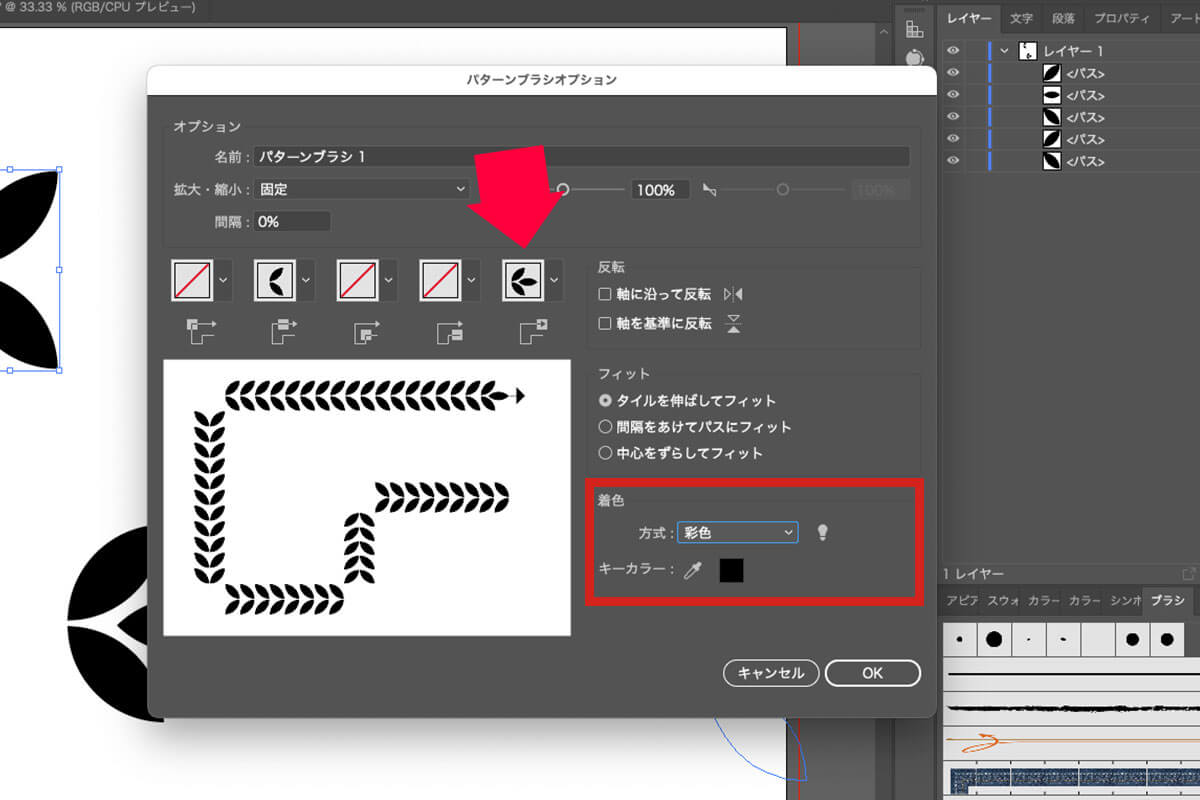This screenshot has height=800, width=1200.
Task: Switch to the プロパティ panel tab
Action: (x=1121, y=18)
